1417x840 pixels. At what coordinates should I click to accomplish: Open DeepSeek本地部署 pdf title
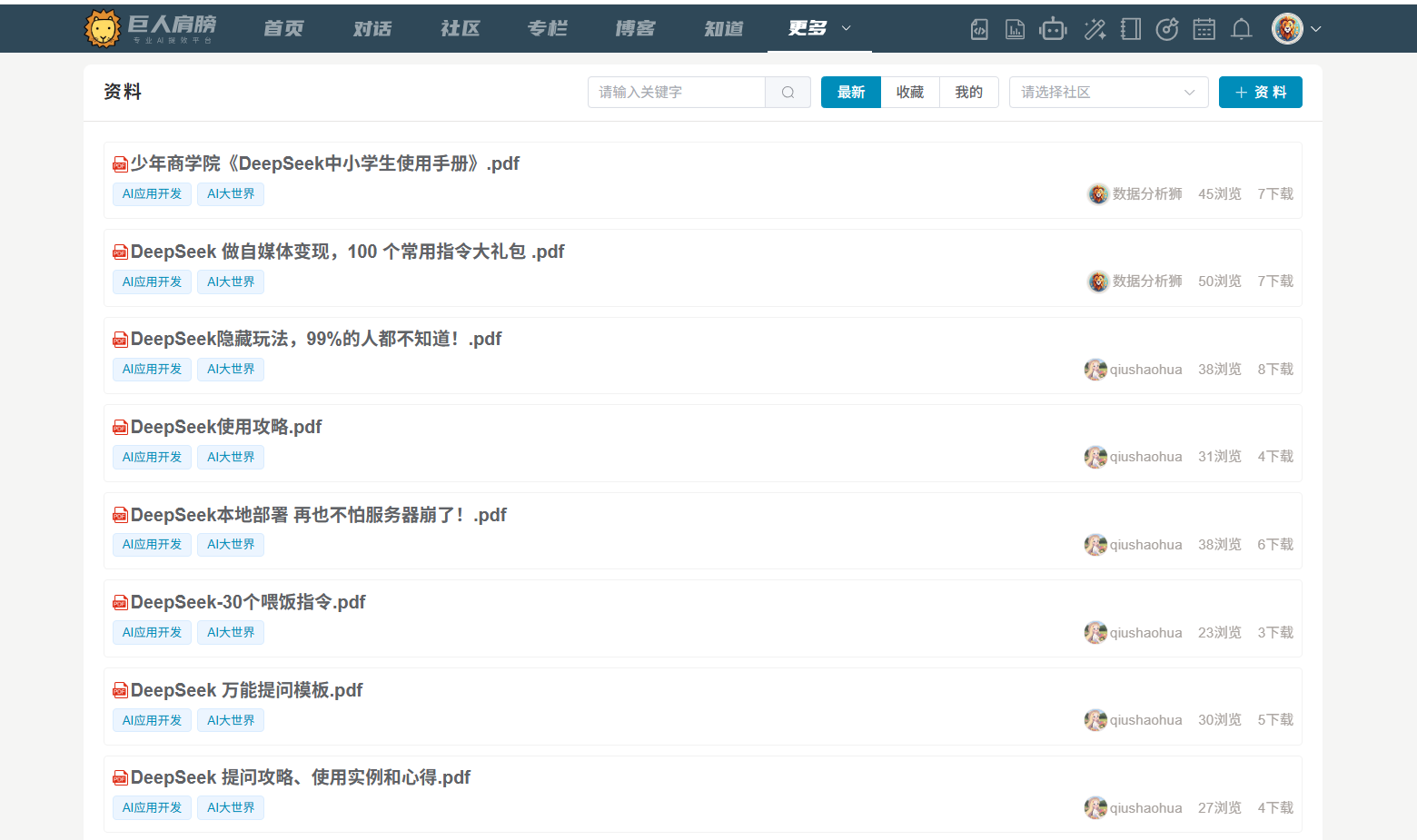tap(319, 515)
